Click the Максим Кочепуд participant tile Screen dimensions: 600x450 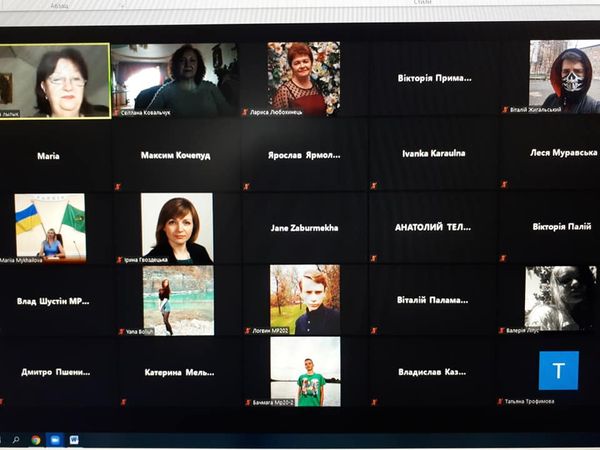point(175,155)
